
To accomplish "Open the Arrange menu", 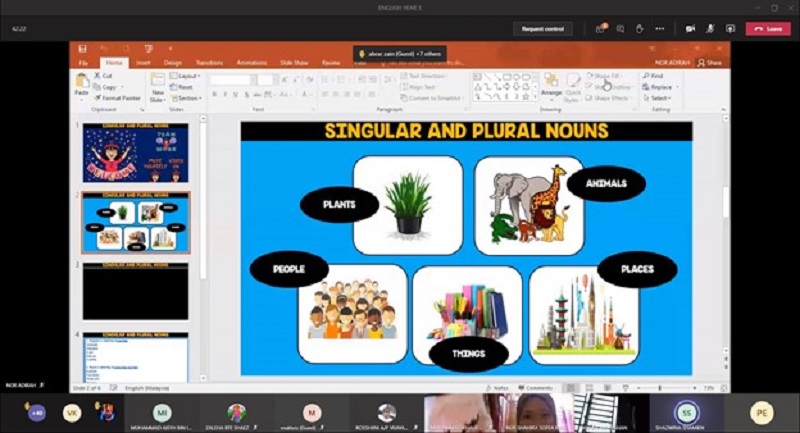I will 551,86.
